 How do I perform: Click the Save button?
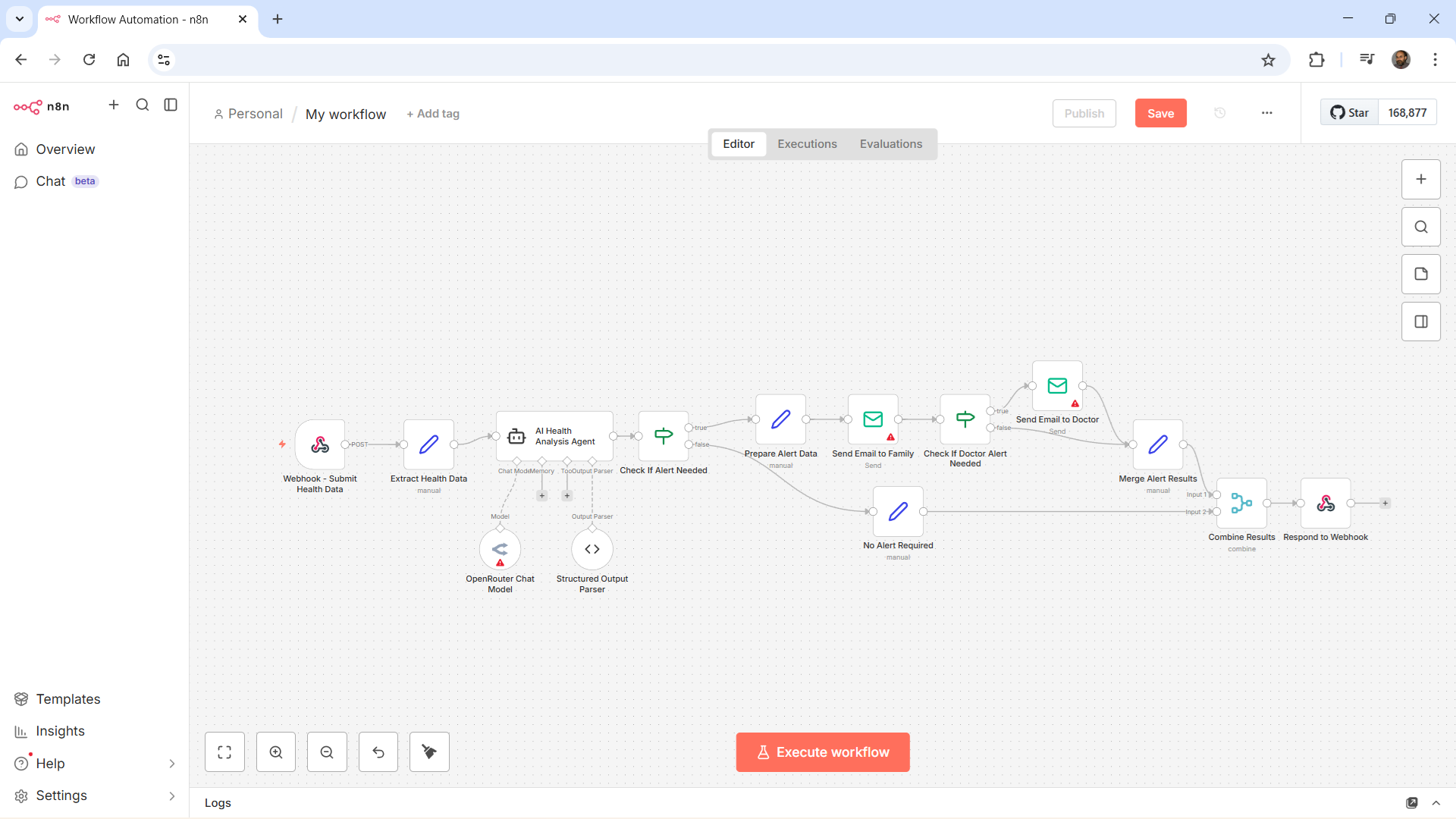pyautogui.click(x=1160, y=113)
